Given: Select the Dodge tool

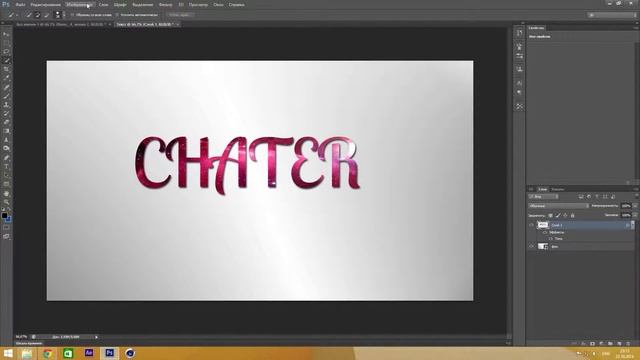Looking at the screenshot, I should tap(6, 148).
